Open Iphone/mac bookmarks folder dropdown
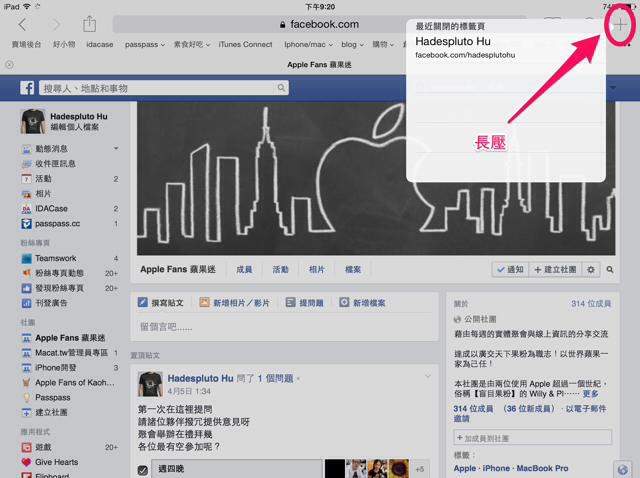The width and height of the screenshot is (640, 478). [309, 44]
